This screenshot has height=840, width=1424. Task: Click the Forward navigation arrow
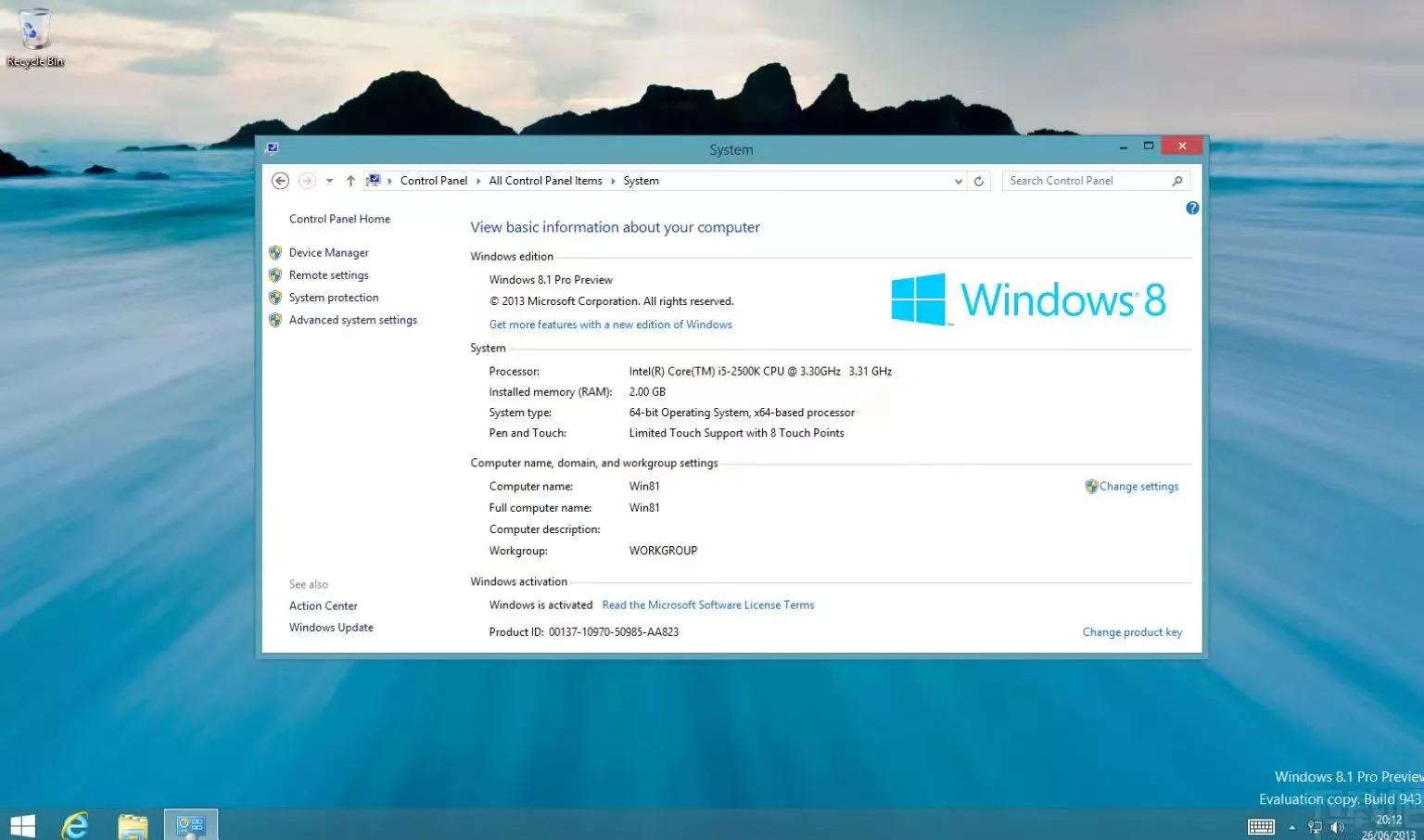pyautogui.click(x=307, y=181)
